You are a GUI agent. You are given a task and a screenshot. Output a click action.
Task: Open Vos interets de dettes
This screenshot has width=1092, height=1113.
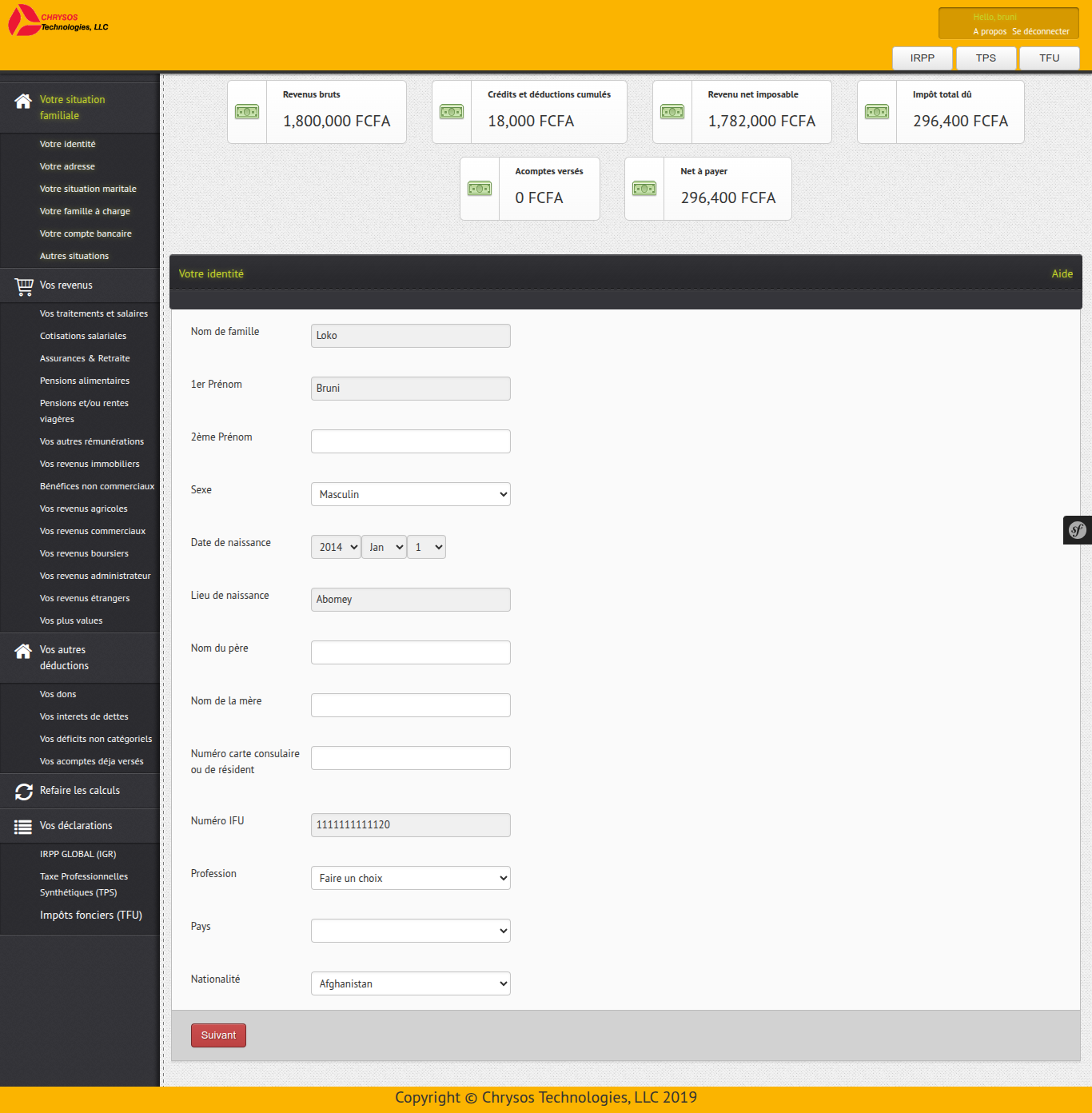[x=84, y=716]
